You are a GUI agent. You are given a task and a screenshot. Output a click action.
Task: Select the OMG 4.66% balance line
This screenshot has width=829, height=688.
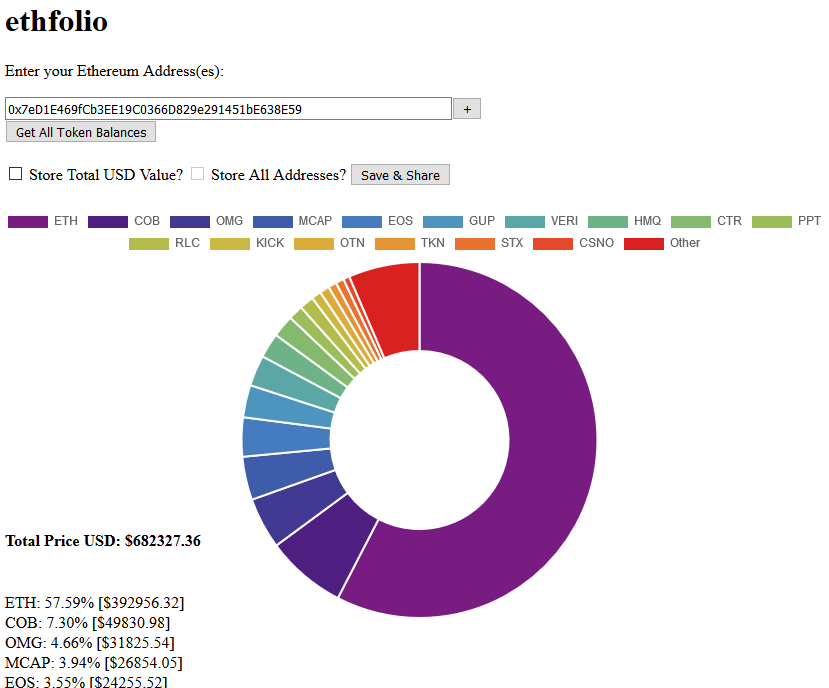pos(90,643)
